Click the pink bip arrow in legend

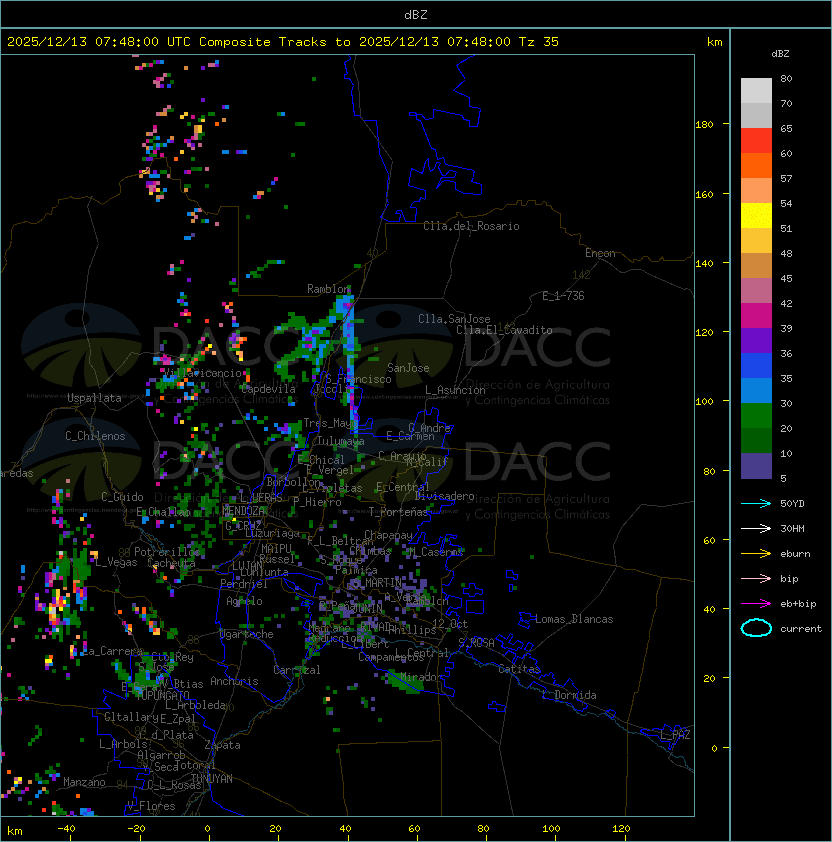pyautogui.click(x=756, y=578)
